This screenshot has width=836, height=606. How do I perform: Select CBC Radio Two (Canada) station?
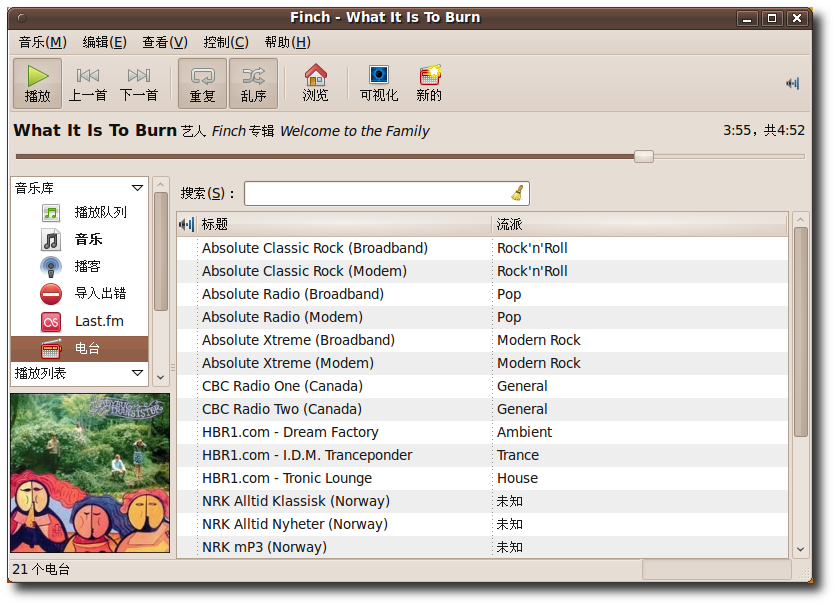tap(482, 409)
